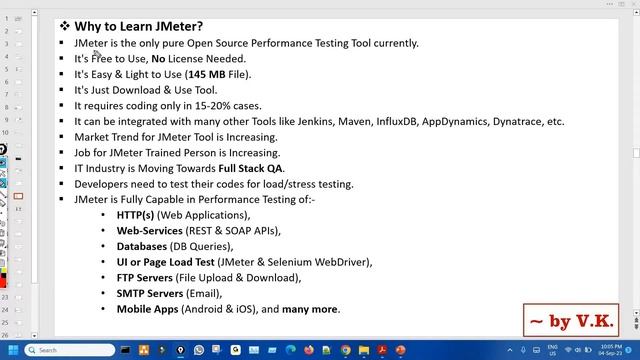This screenshot has height=360, width=640.
Task: Open the WhatsApp taskbar icon
Action: [199, 350]
